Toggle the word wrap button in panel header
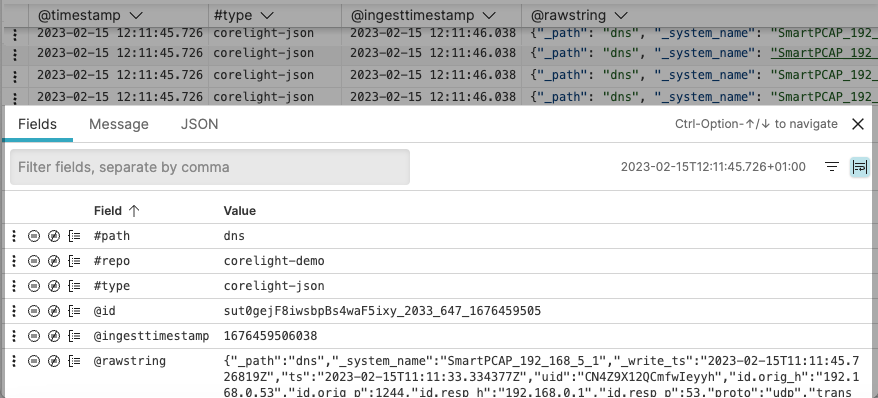Viewport: 878px width, 398px height. (x=860, y=167)
